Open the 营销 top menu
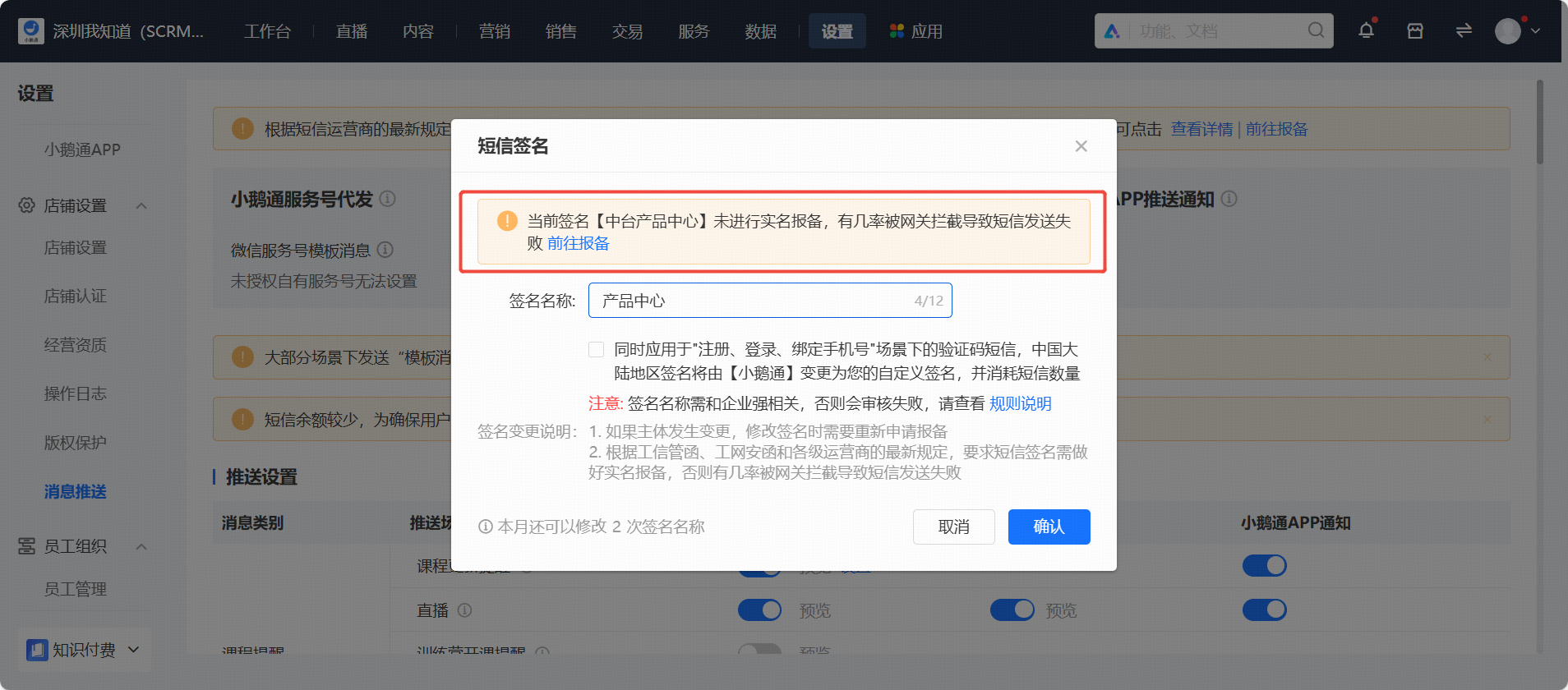 coord(495,31)
